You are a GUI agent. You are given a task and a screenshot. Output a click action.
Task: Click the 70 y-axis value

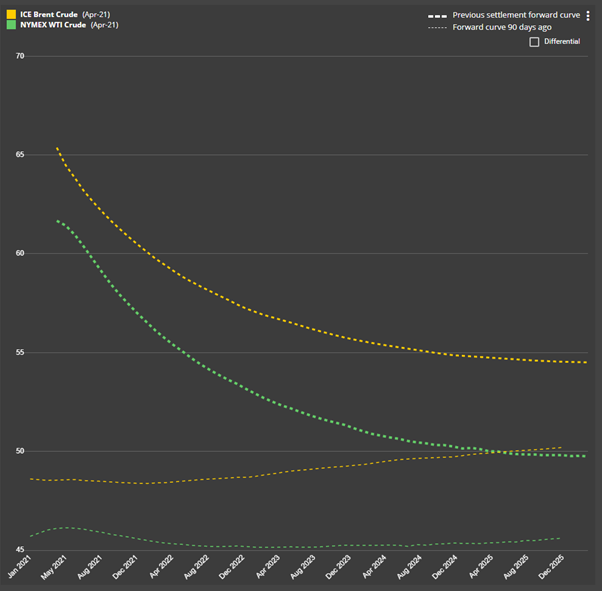click(x=20, y=56)
